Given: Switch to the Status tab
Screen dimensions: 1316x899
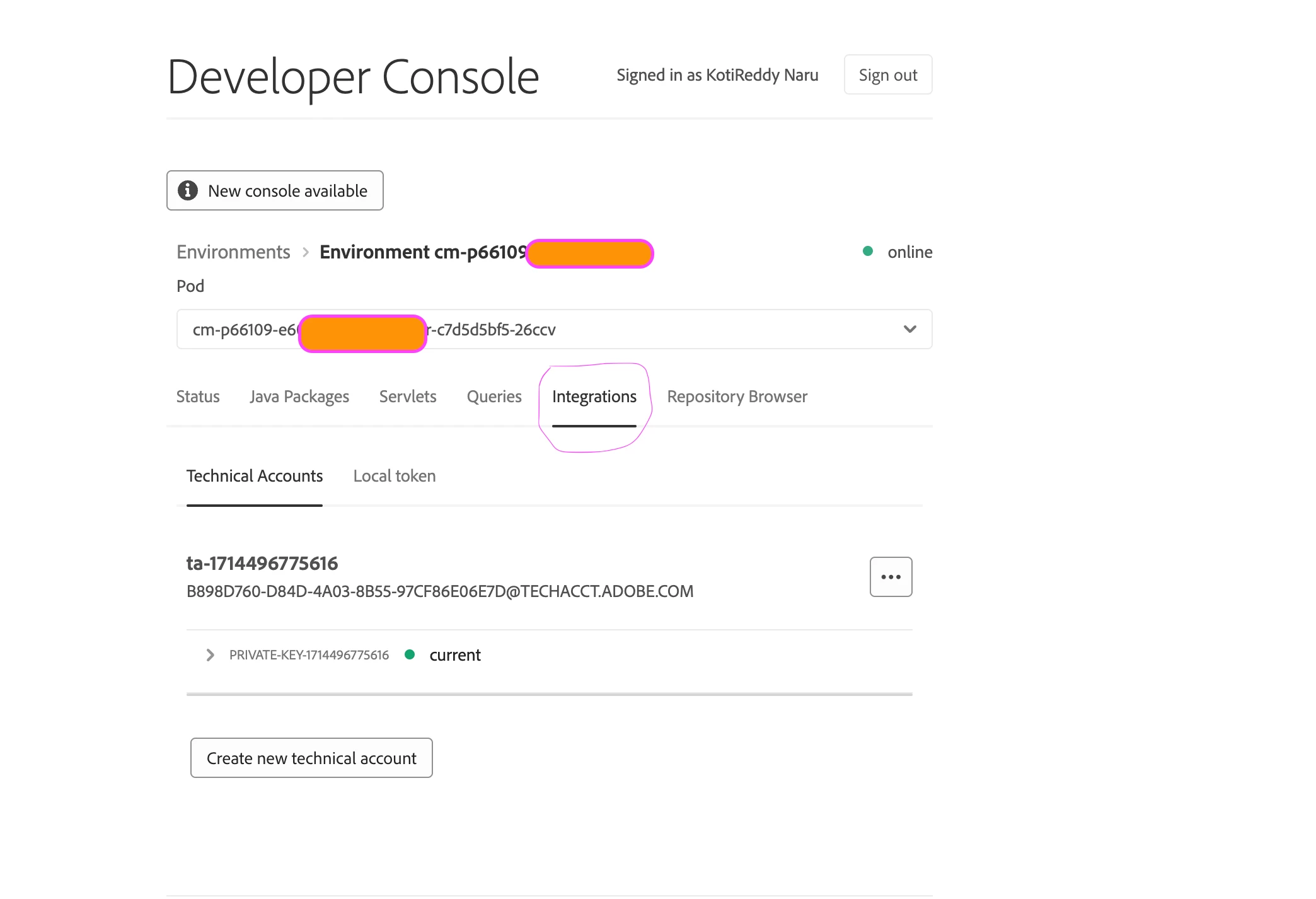Looking at the screenshot, I should pyautogui.click(x=198, y=397).
